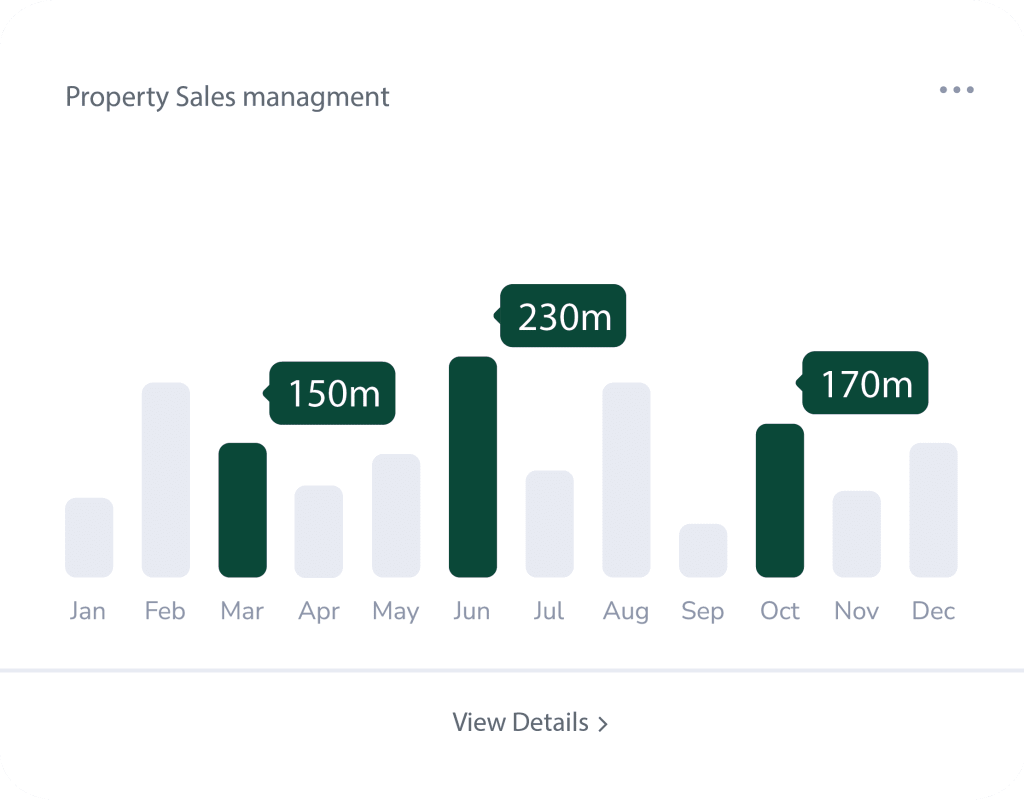
Task: Click the Jun month axis label
Action: pyautogui.click(x=472, y=611)
